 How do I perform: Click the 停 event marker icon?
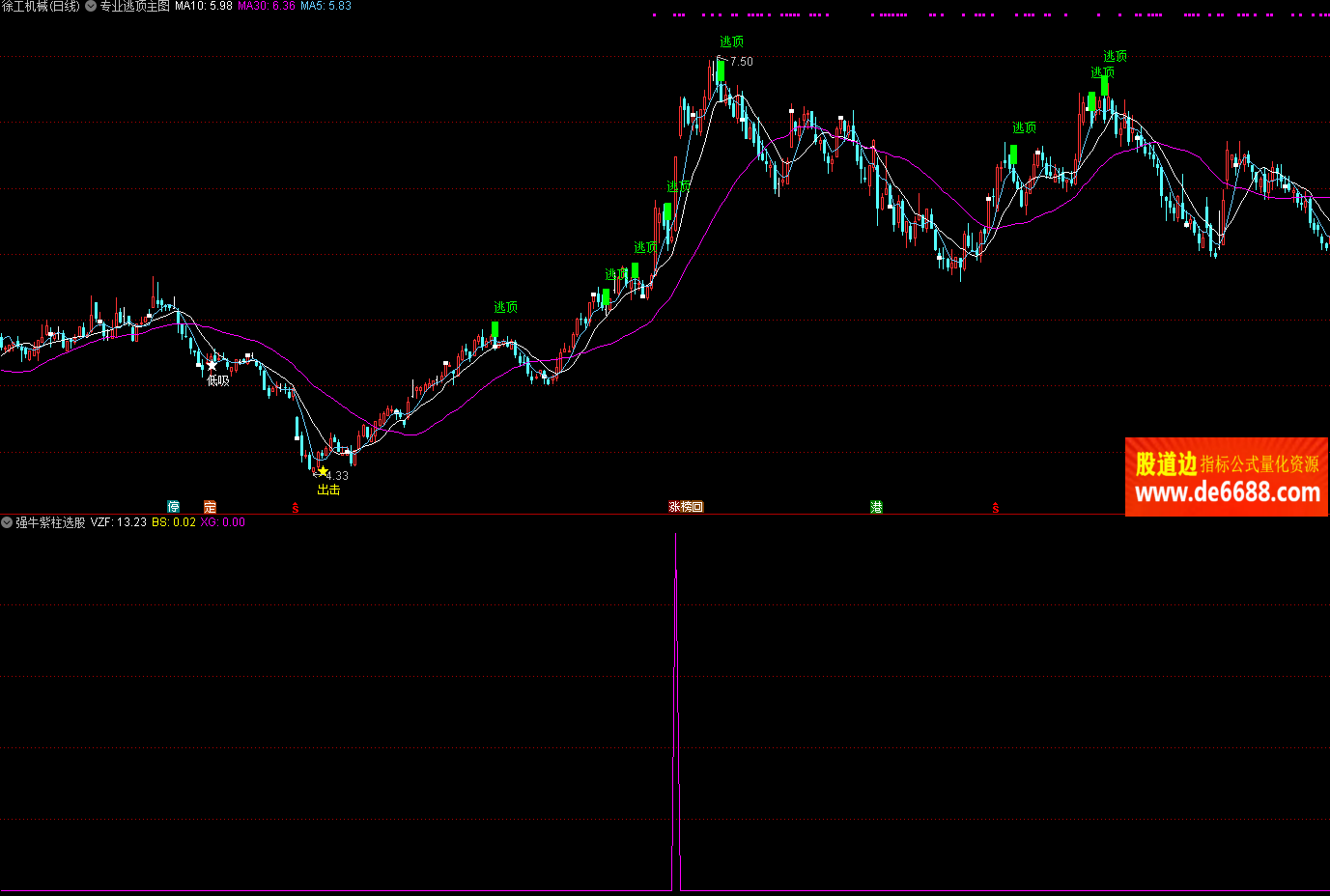click(x=174, y=507)
